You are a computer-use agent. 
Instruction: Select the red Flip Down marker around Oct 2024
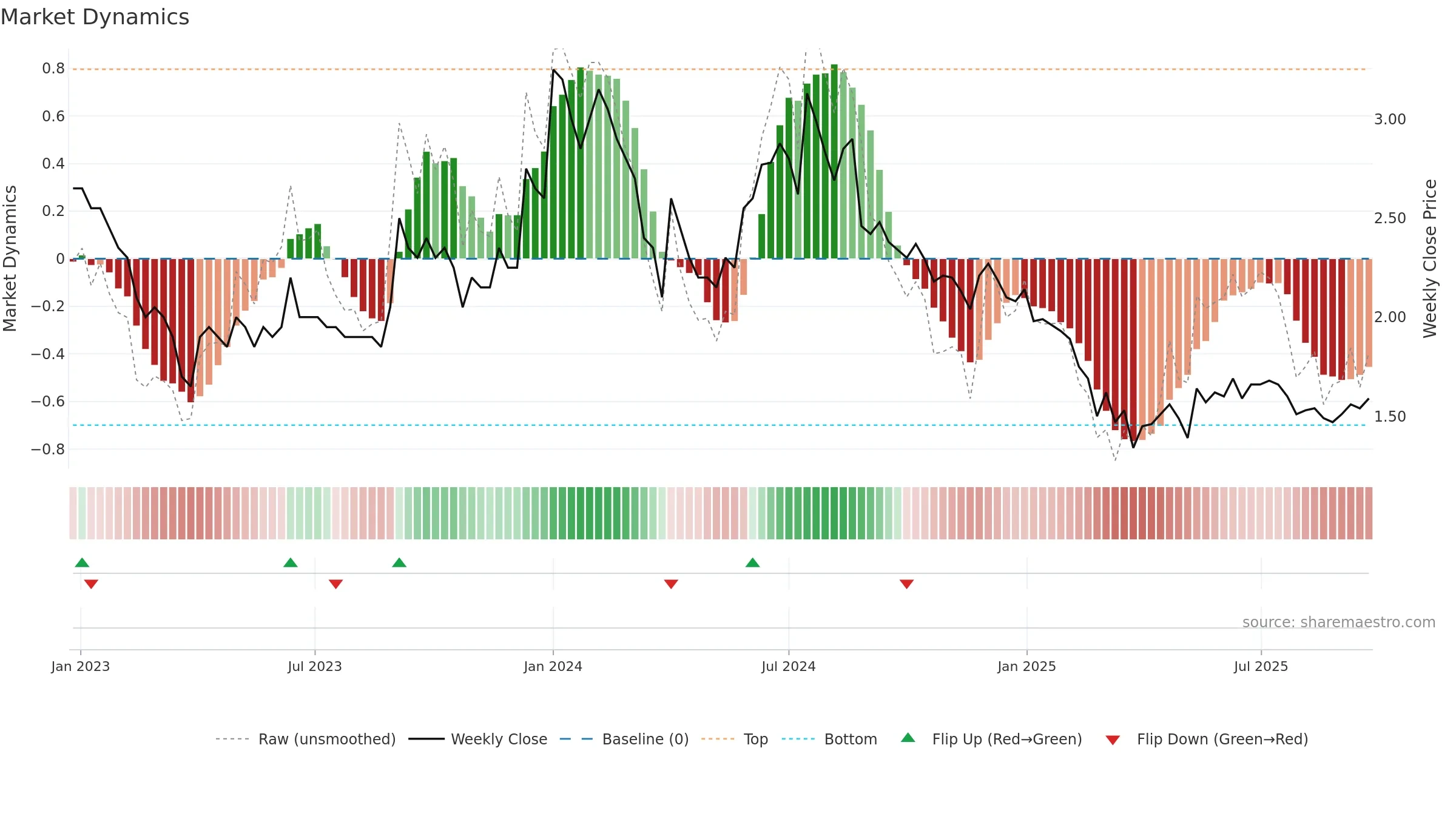(x=907, y=584)
